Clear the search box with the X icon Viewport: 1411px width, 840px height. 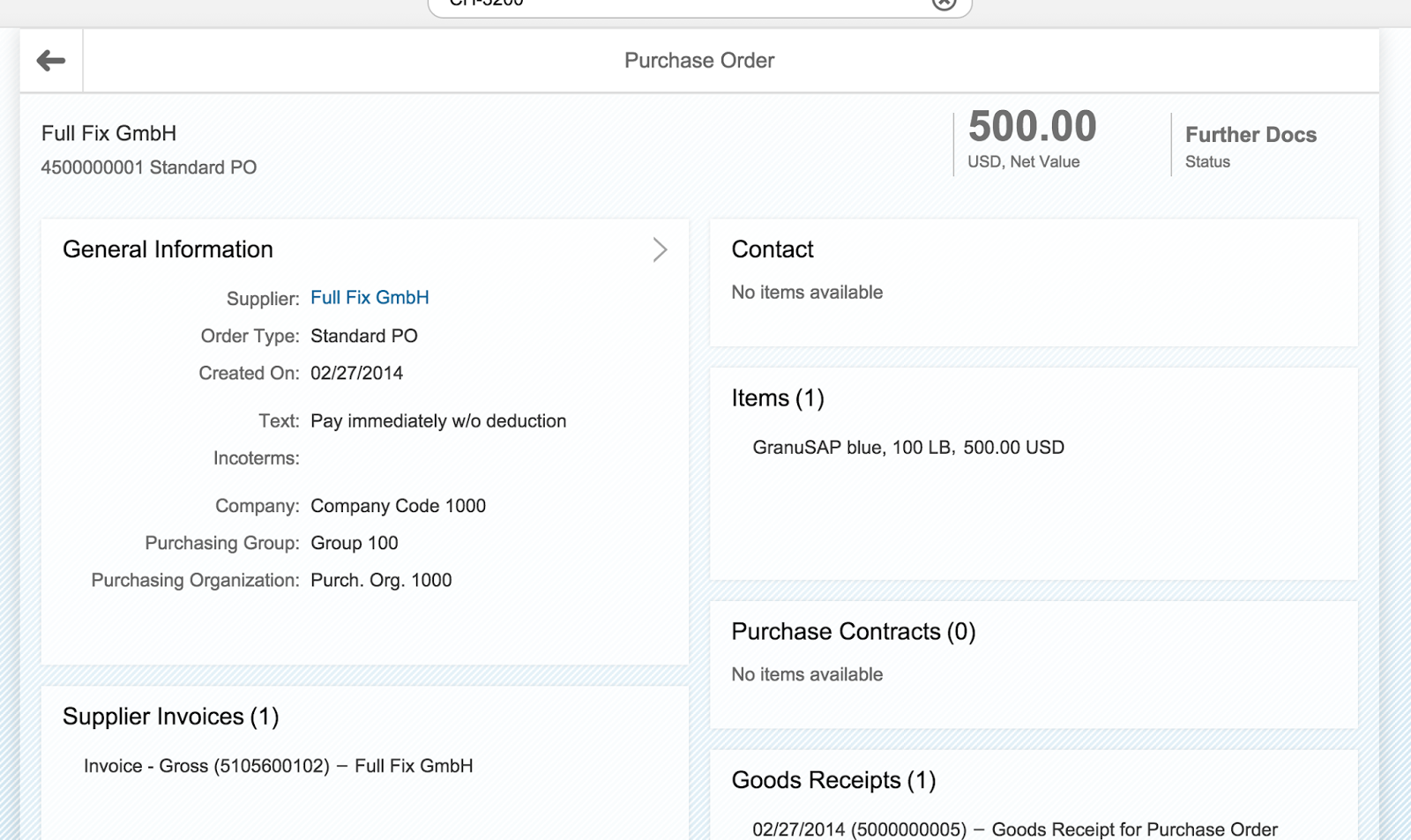point(944,4)
